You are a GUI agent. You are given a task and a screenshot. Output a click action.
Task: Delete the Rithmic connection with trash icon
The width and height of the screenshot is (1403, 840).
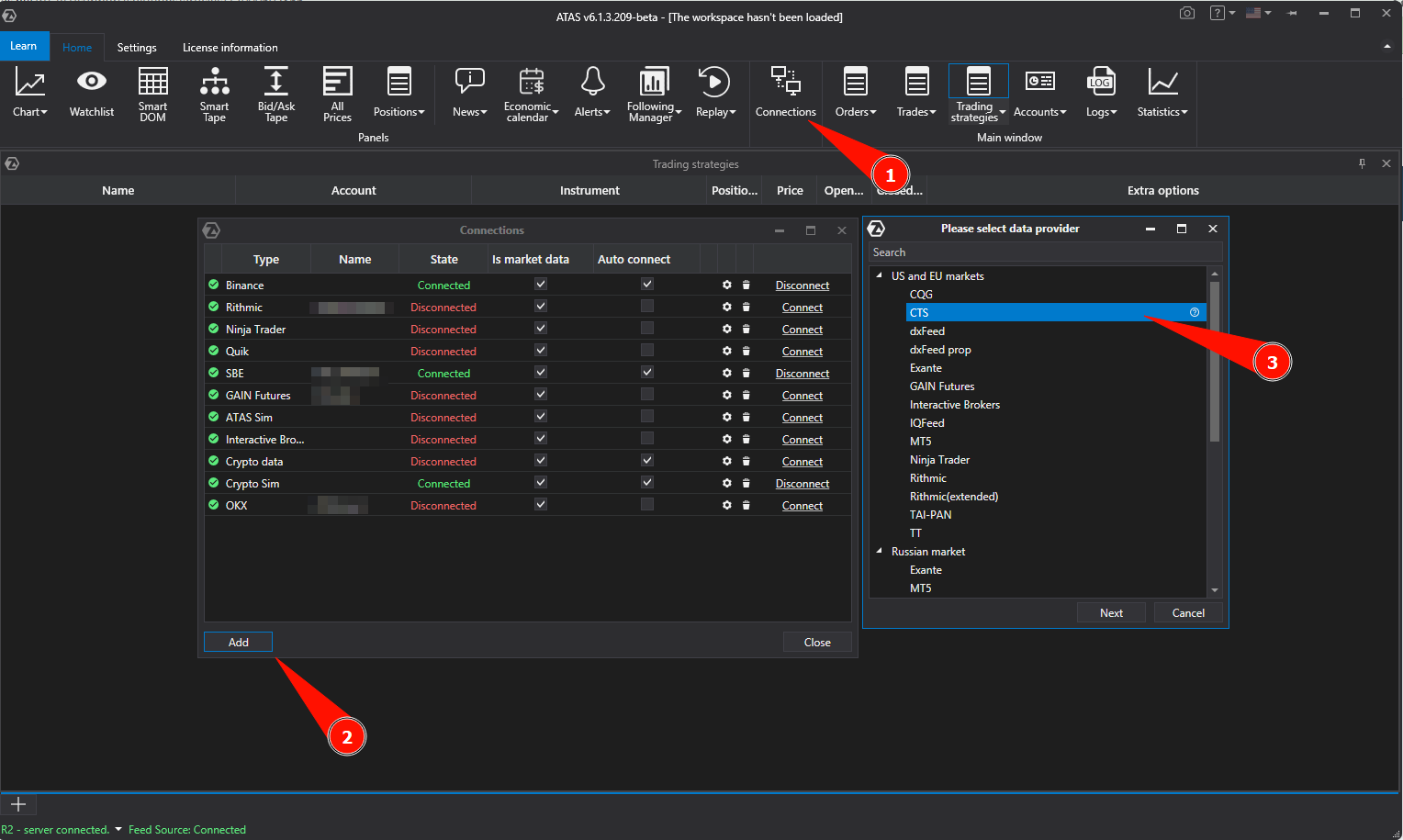746,308
